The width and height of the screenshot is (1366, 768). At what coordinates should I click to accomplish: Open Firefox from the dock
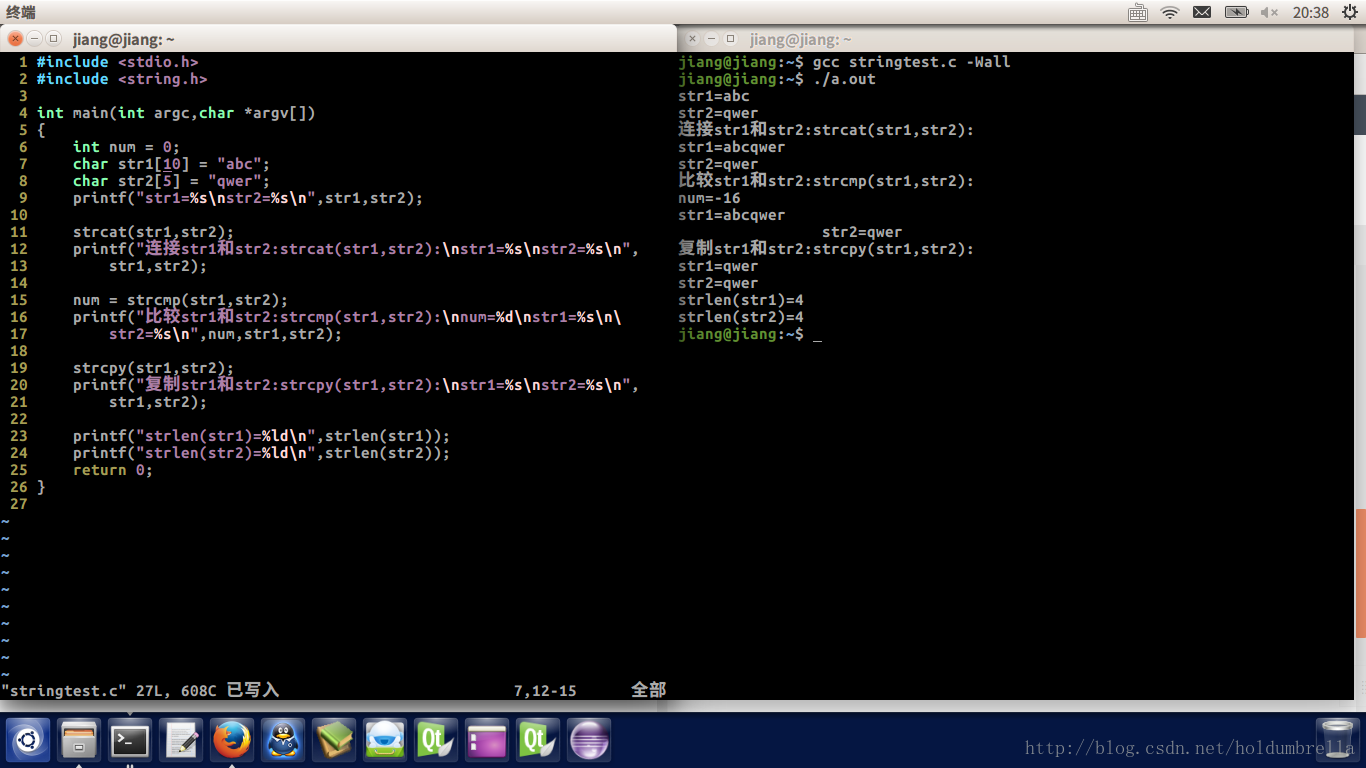pos(232,741)
